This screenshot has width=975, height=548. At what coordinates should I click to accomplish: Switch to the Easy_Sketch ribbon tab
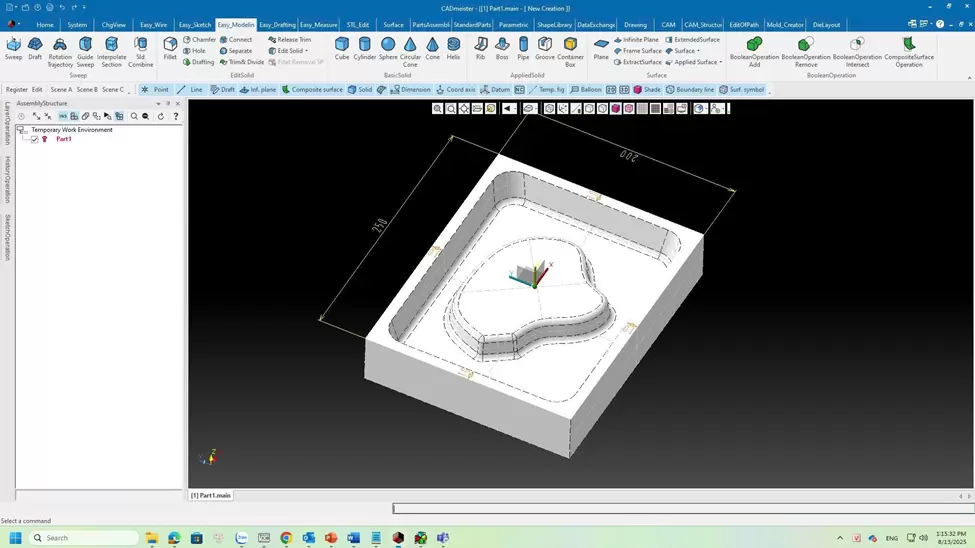[x=195, y=24]
